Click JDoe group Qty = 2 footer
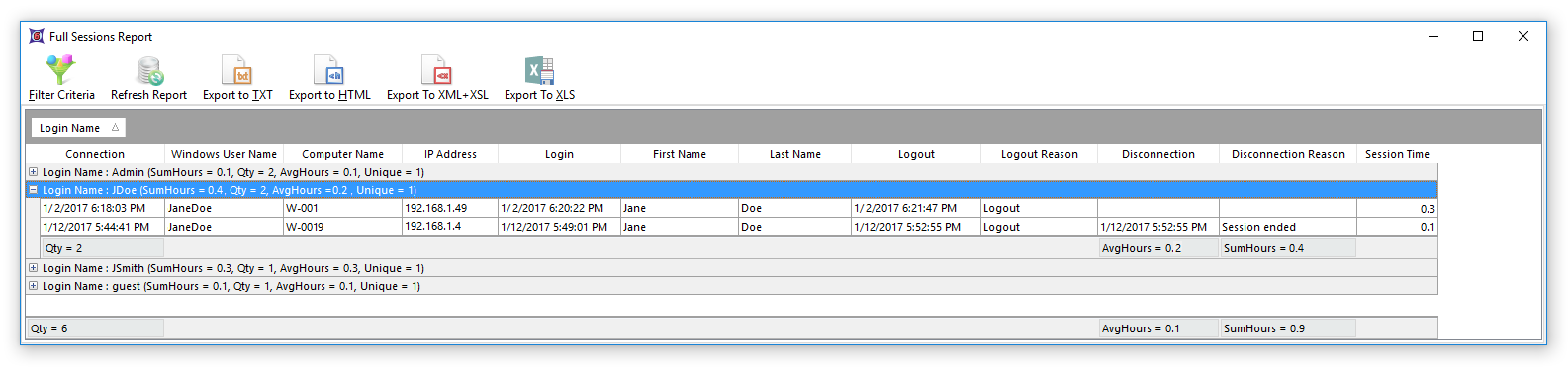1568x374 pixels. click(103, 248)
